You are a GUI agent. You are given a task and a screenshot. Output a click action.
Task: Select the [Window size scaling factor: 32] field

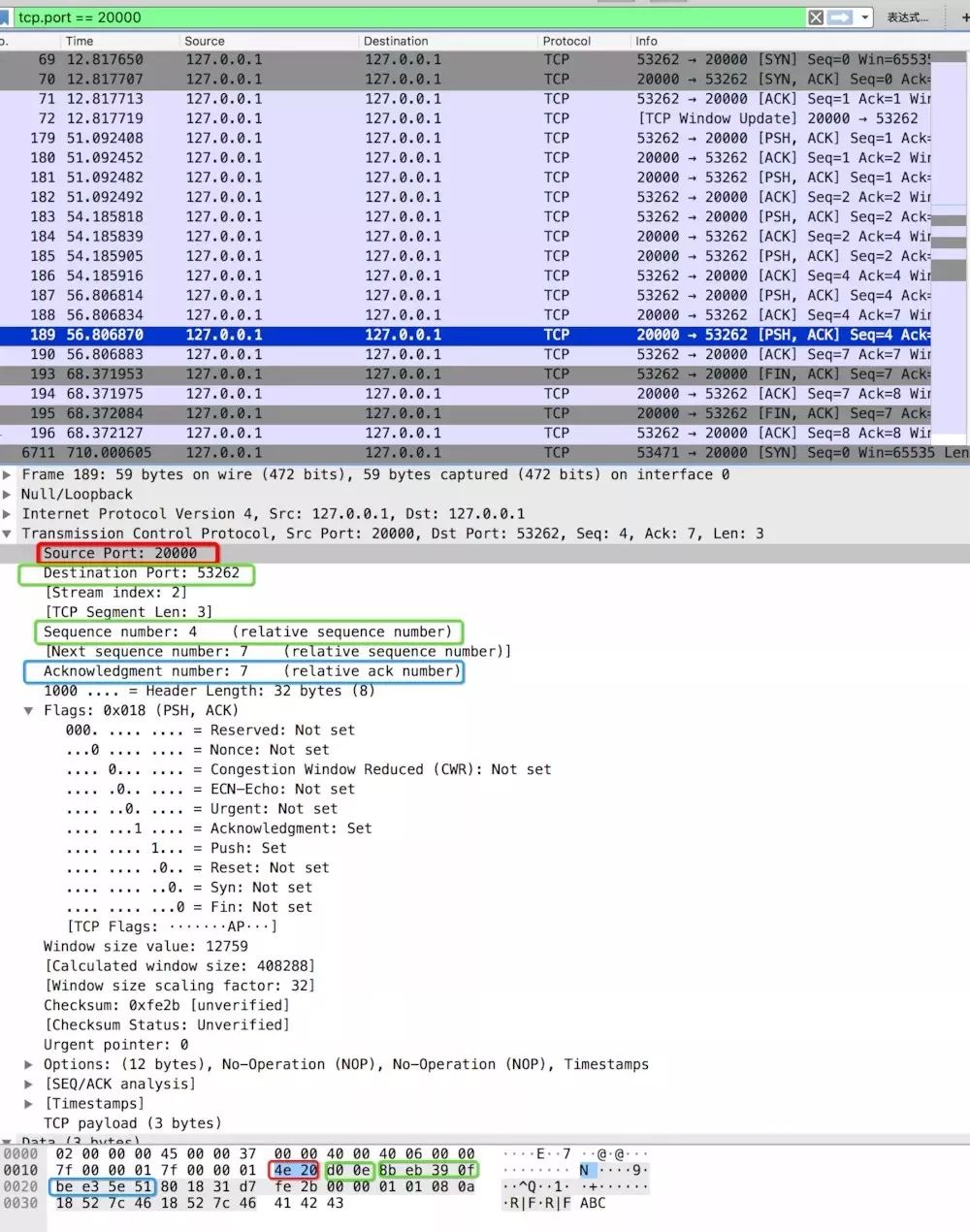[179, 986]
